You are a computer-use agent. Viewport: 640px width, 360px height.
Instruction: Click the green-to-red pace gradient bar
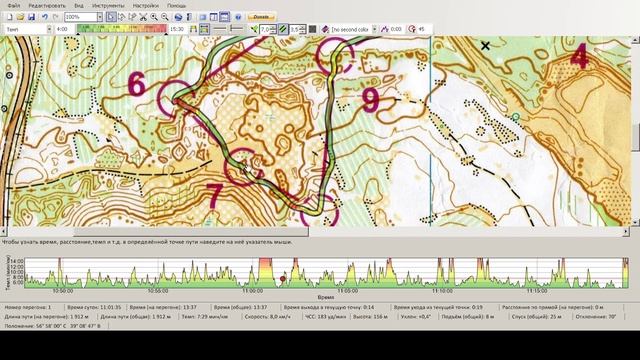coord(122,29)
